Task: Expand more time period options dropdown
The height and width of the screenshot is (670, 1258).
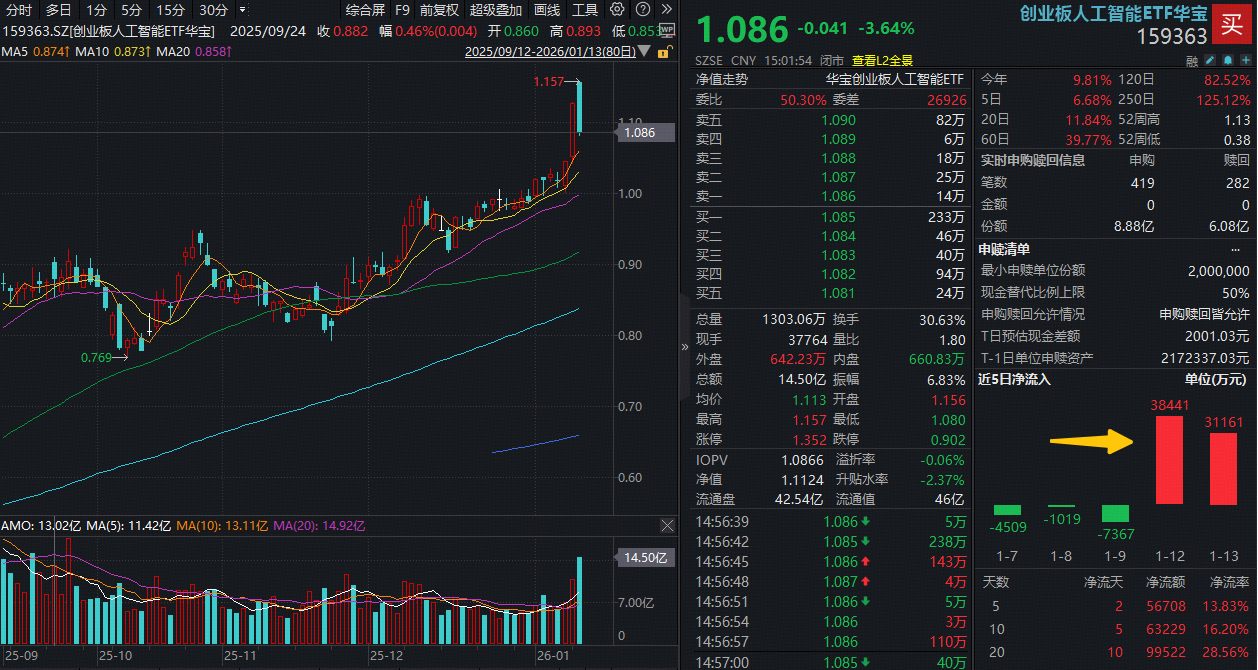Action: (243, 10)
